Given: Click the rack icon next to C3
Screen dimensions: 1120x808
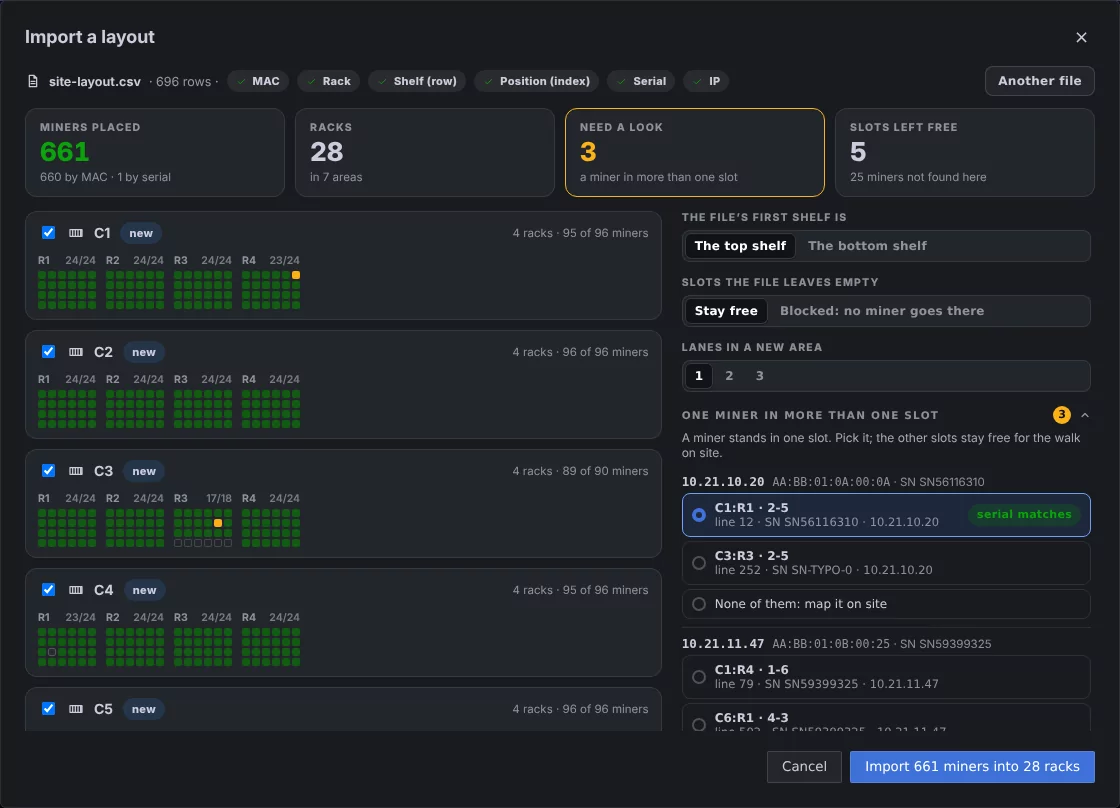Looking at the screenshot, I should pos(76,471).
